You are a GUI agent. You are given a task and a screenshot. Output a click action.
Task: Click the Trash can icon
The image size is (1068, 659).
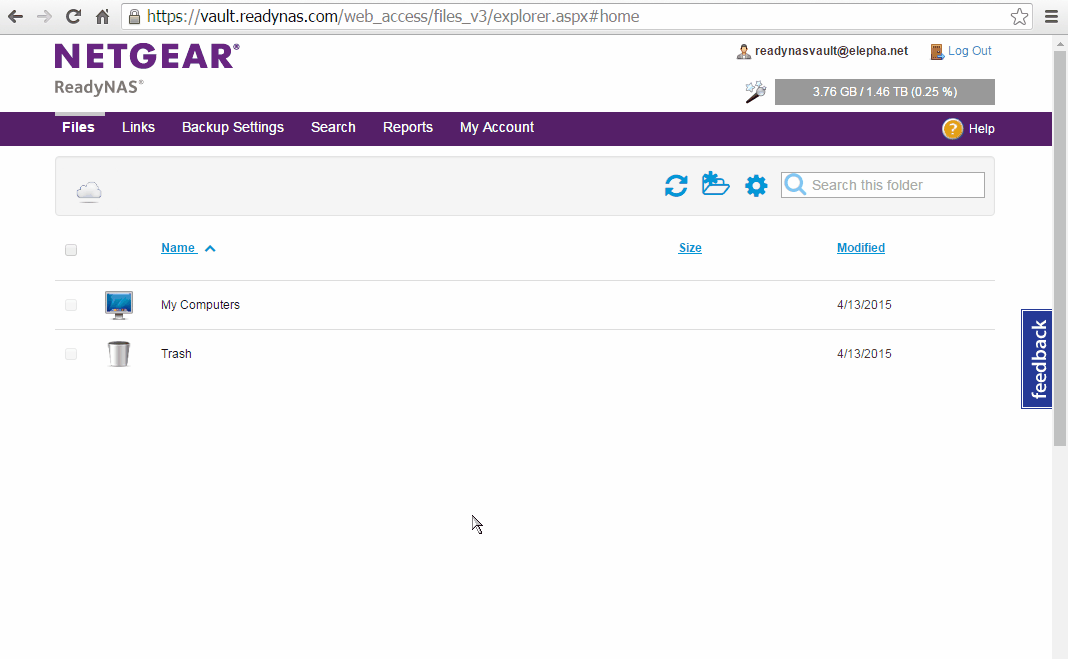pos(119,354)
